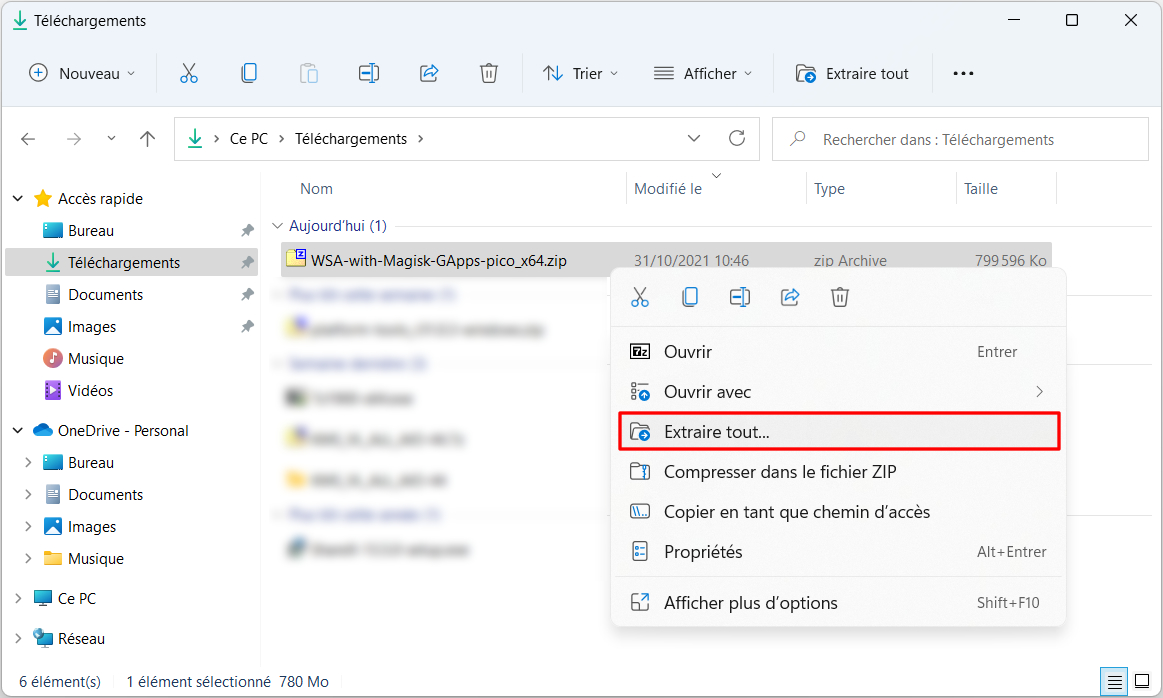
Task: Collapse the Aujourd'hui file group
Action: (277, 225)
